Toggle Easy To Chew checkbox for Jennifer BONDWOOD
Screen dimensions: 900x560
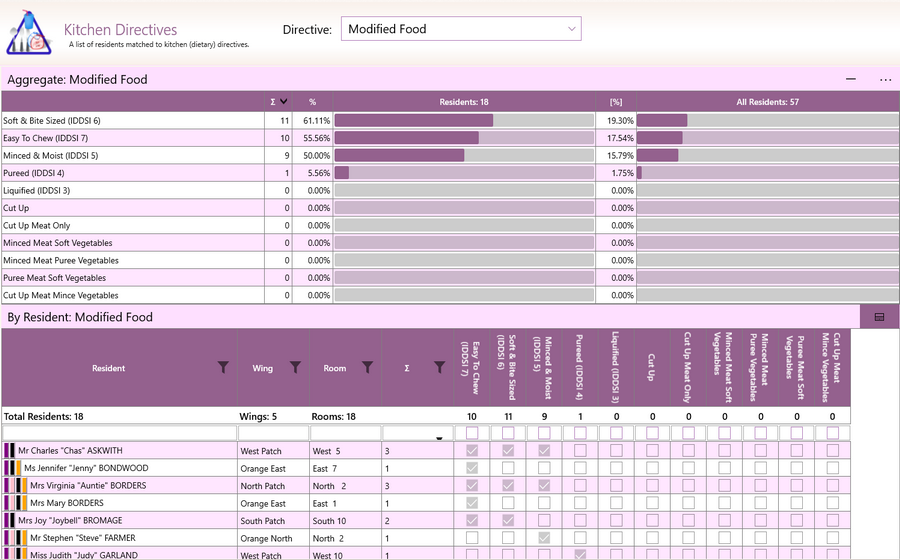pyautogui.click(x=472, y=468)
